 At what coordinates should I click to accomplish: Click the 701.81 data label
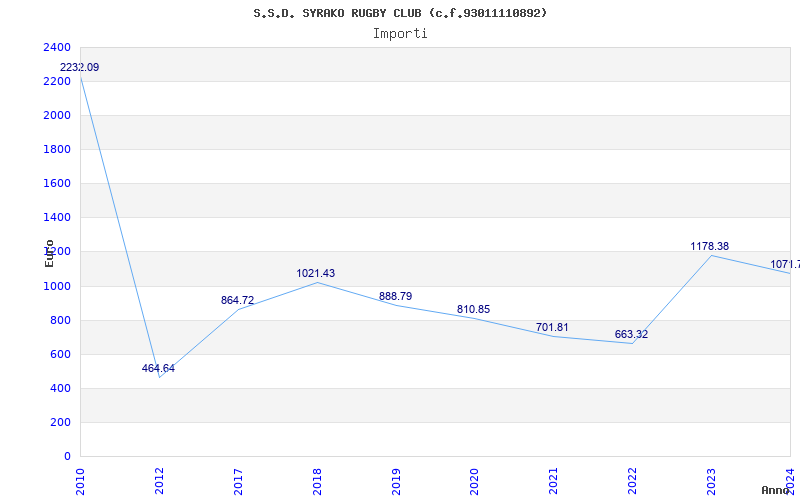pyautogui.click(x=552, y=328)
